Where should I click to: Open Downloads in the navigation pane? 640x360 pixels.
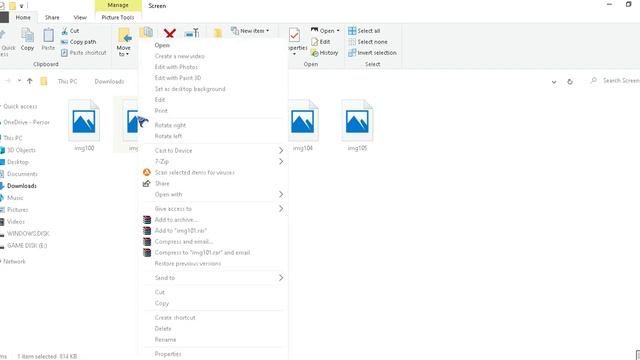22,186
